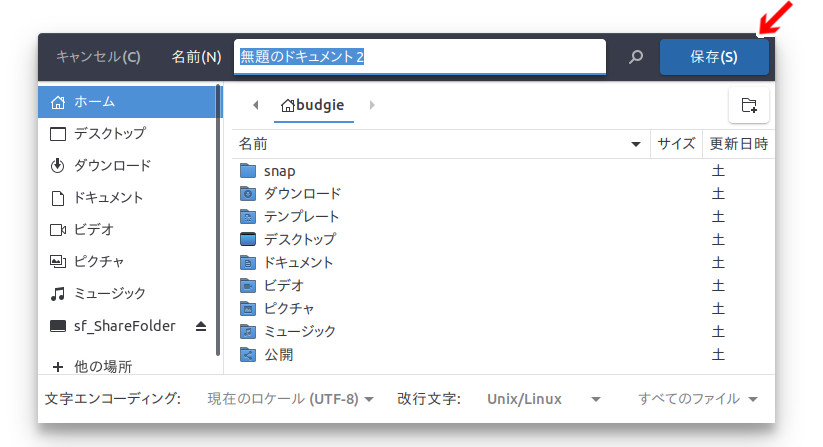
Task: Open the すべてのファイル filter dropdown
Action: coord(698,399)
